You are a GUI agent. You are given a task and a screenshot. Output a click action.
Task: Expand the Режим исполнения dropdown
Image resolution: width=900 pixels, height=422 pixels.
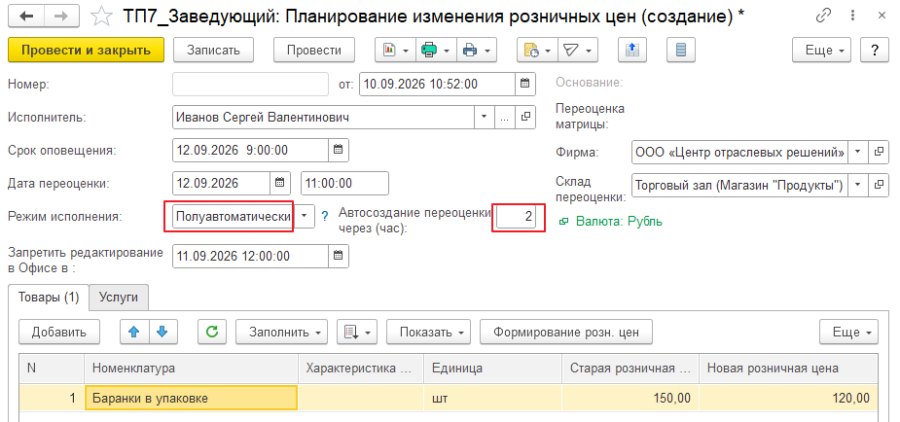[304, 216]
